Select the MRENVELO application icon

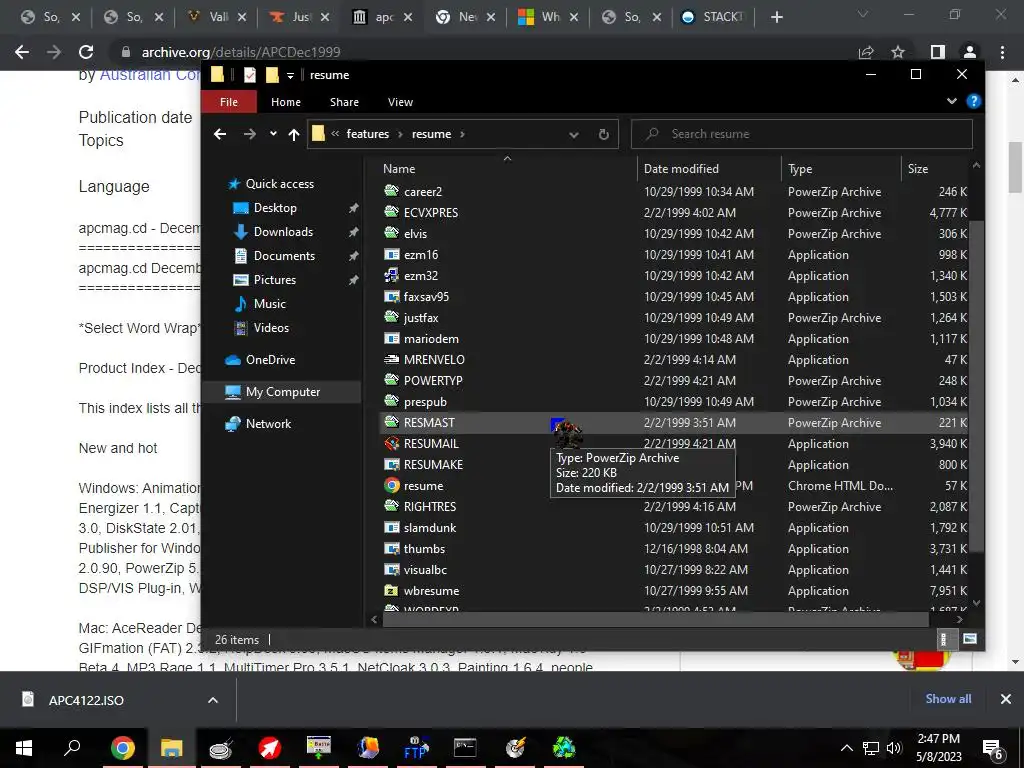tap(391, 359)
